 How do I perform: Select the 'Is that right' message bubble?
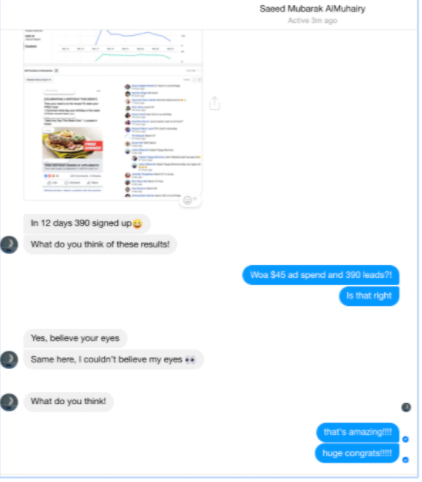369,296
